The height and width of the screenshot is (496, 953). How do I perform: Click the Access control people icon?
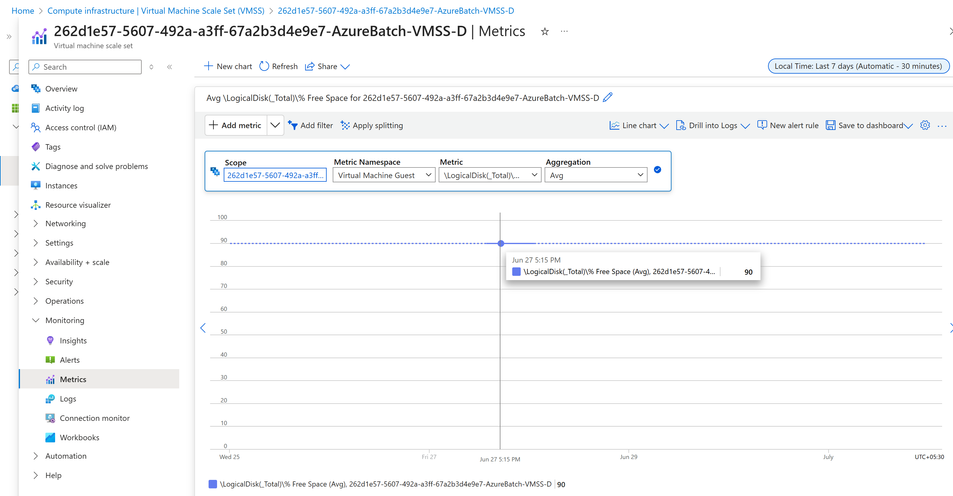tap(35, 128)
